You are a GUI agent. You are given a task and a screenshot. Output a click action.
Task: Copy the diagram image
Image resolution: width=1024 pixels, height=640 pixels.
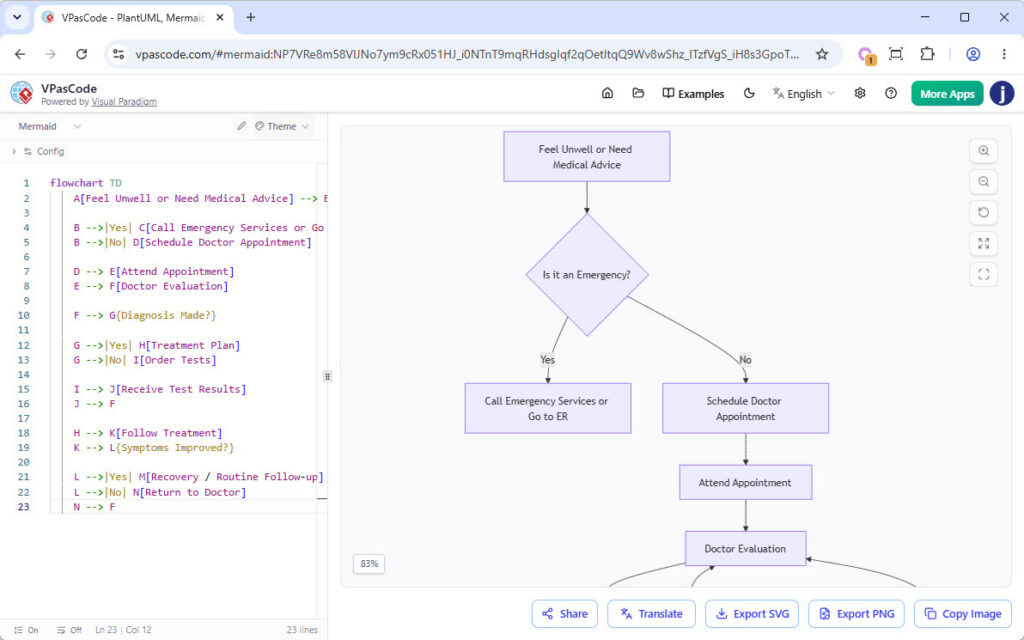pos(963,614)
